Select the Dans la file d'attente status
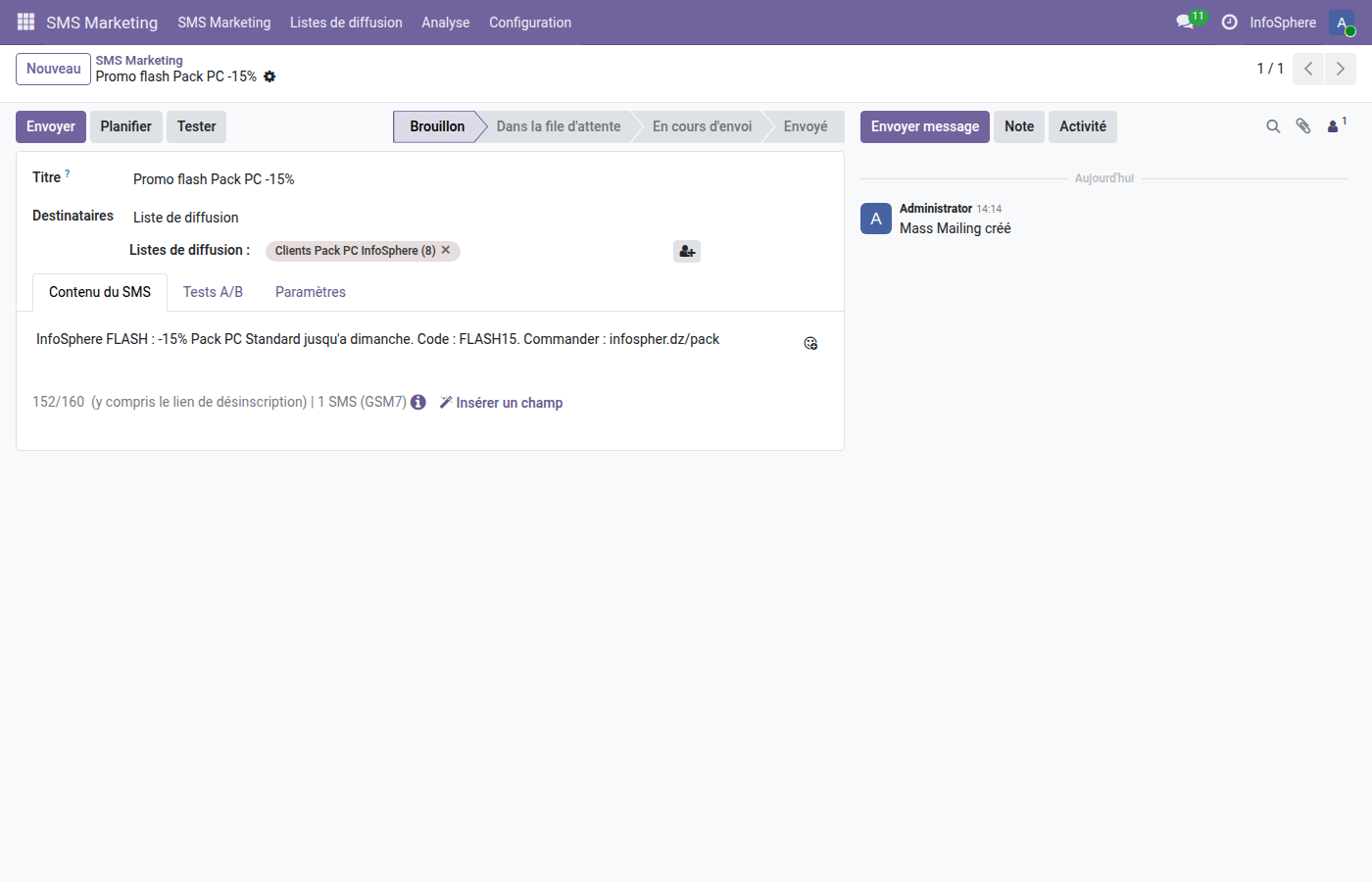 coord(559,126)
